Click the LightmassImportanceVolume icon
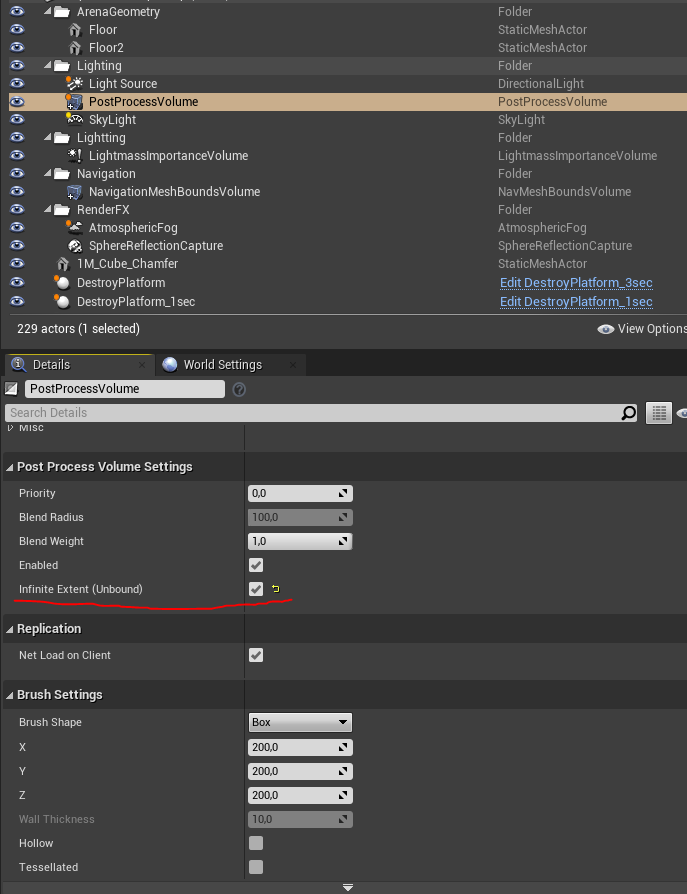 (75, 156)
